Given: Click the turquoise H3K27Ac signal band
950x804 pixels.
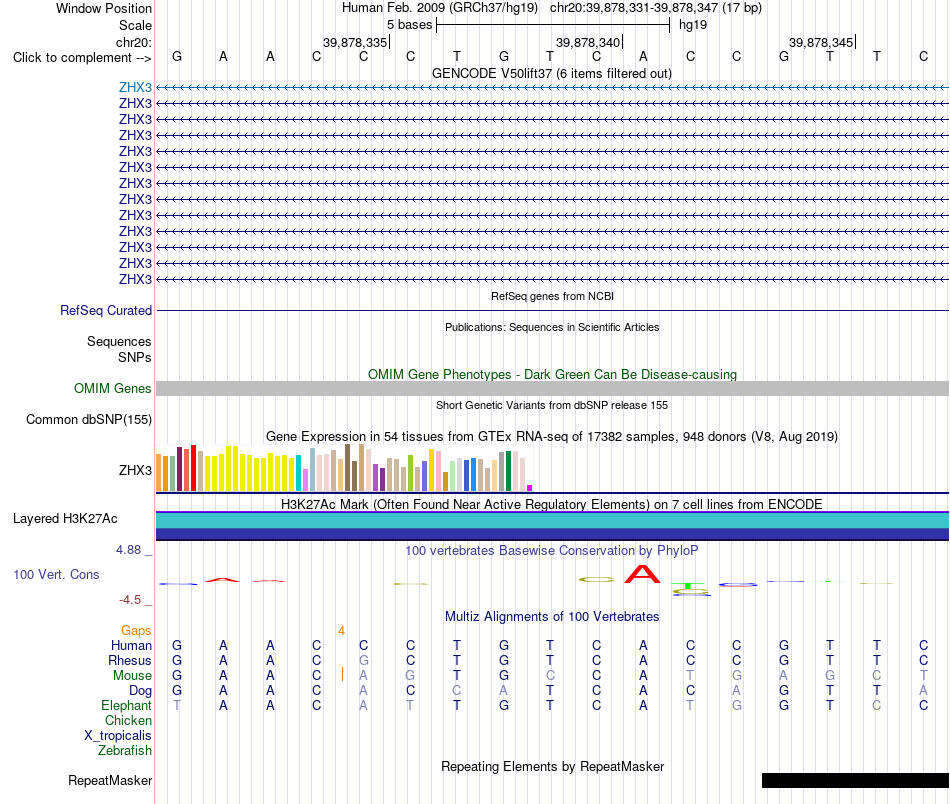Looking at the screenshot, I should [552, 520].
